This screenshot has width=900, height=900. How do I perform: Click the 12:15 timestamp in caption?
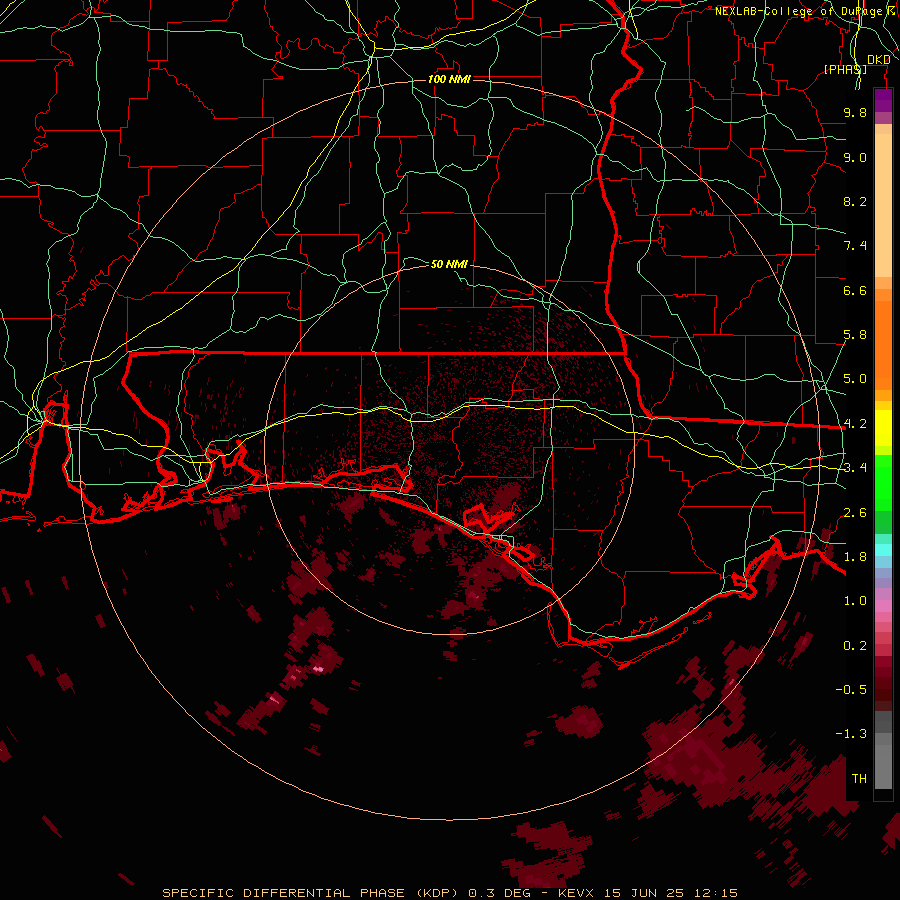click(x=718, y=893)
